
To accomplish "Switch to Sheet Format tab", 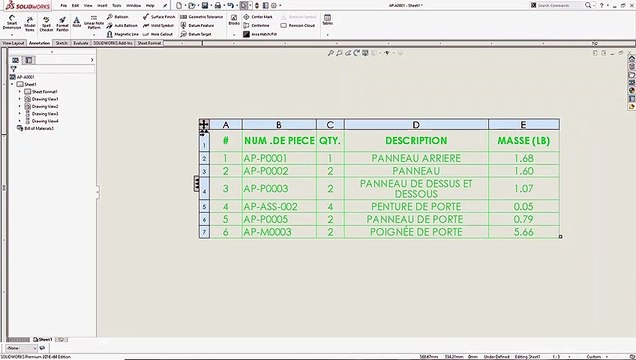I will (x=149, y=43).
